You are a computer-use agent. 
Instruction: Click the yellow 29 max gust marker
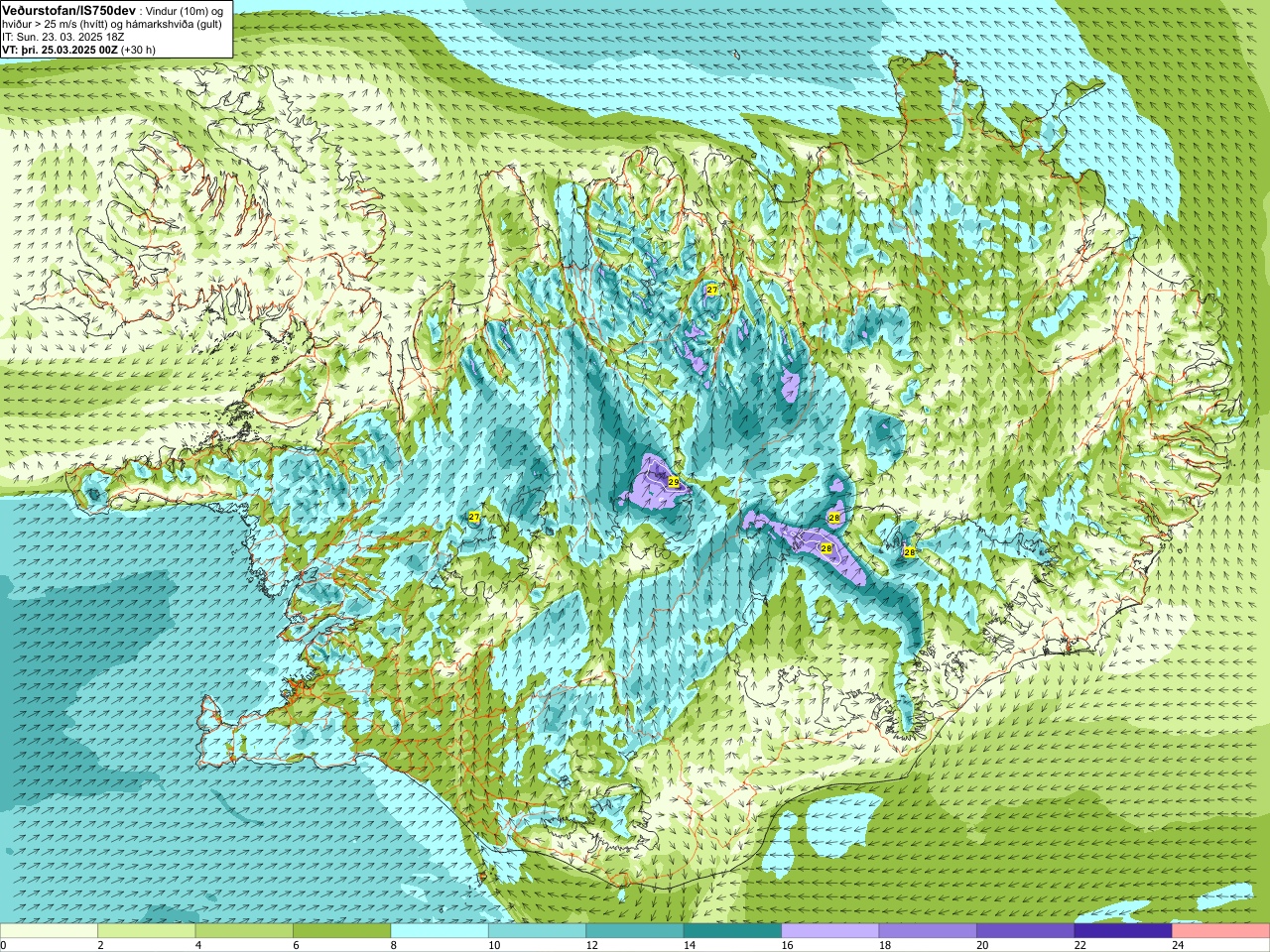tap(674, 482)
